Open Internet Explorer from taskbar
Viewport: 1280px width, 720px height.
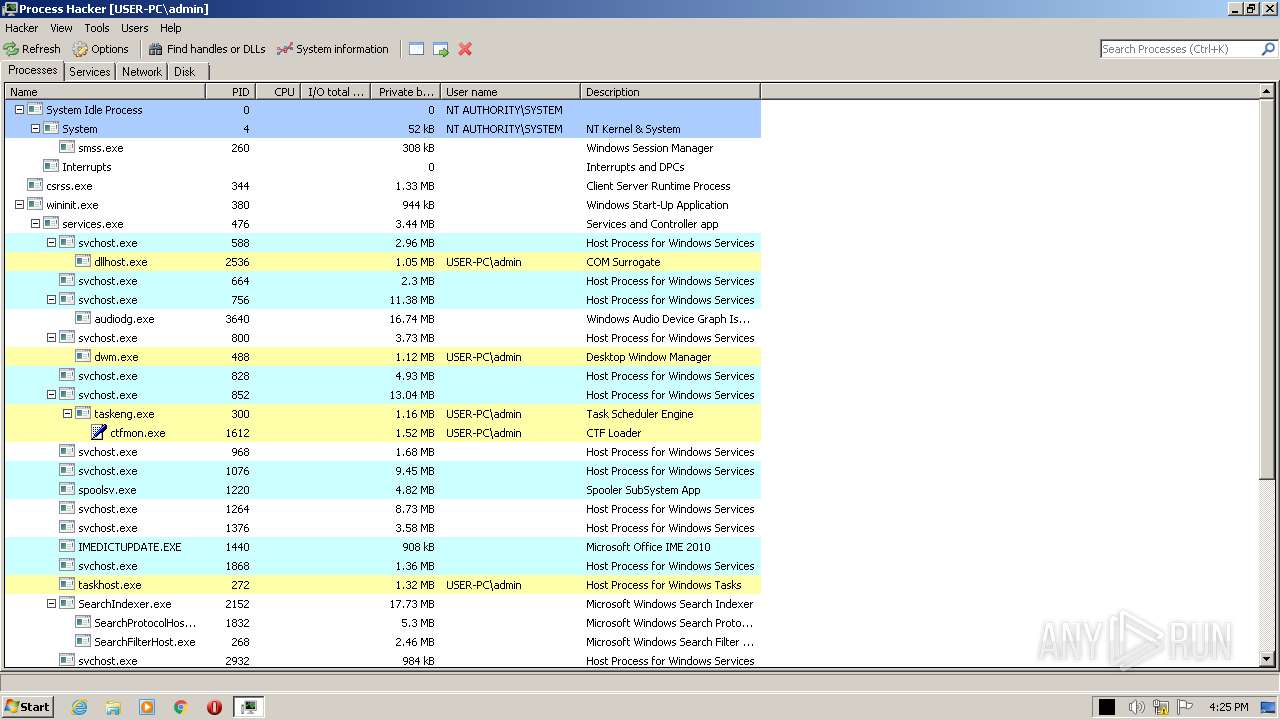(x=79, y=707)
